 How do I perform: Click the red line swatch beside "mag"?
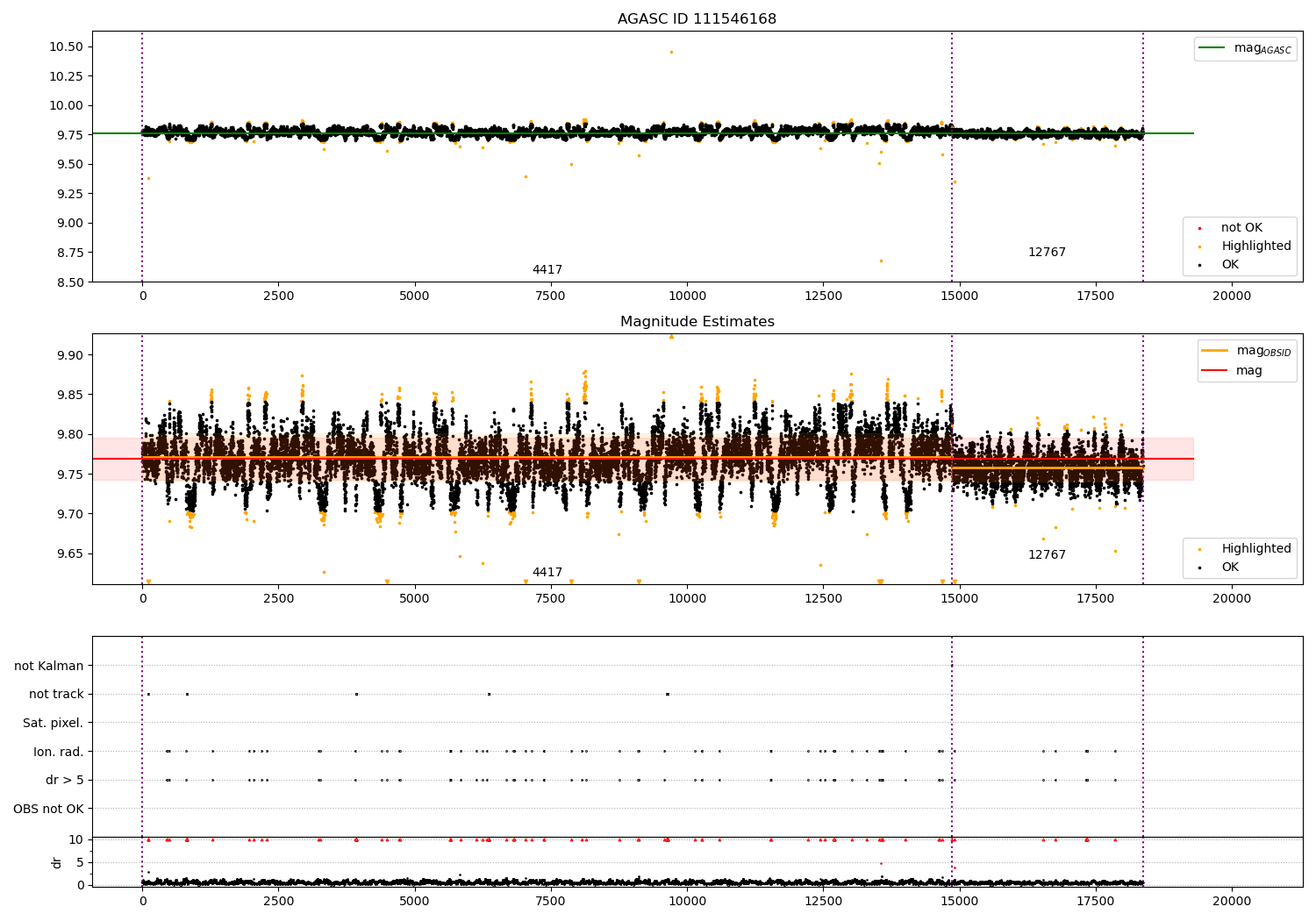click(1215, 371)
